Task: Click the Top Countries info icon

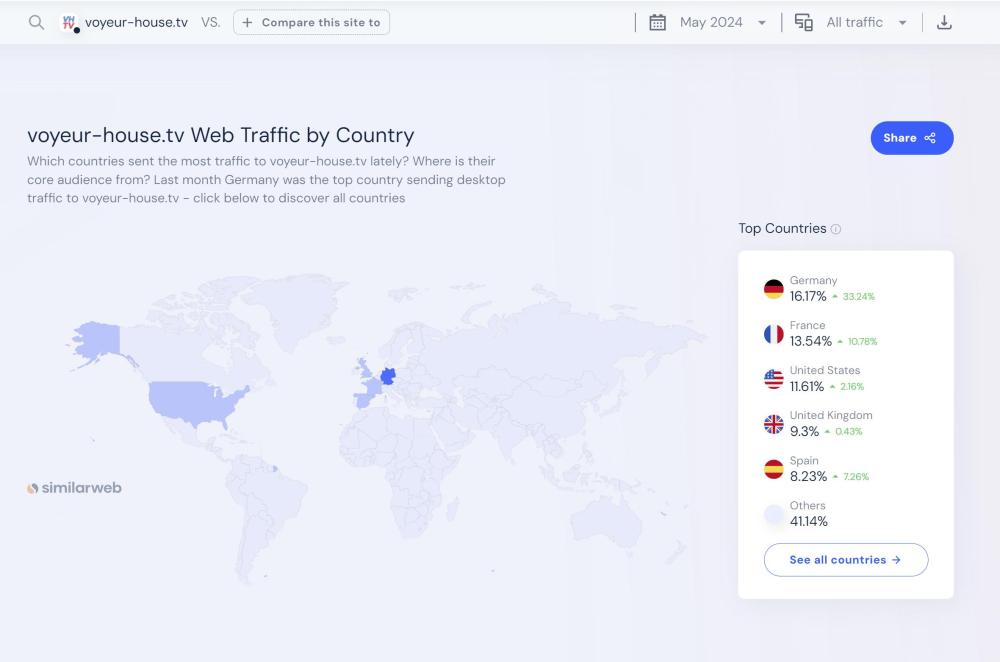Action: click(x=836, y=229)
